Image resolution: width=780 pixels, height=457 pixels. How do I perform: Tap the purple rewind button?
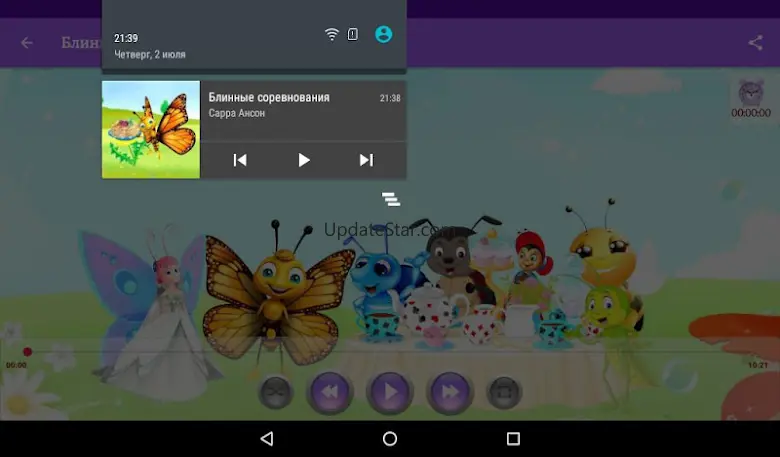click(x=329, y=392)
